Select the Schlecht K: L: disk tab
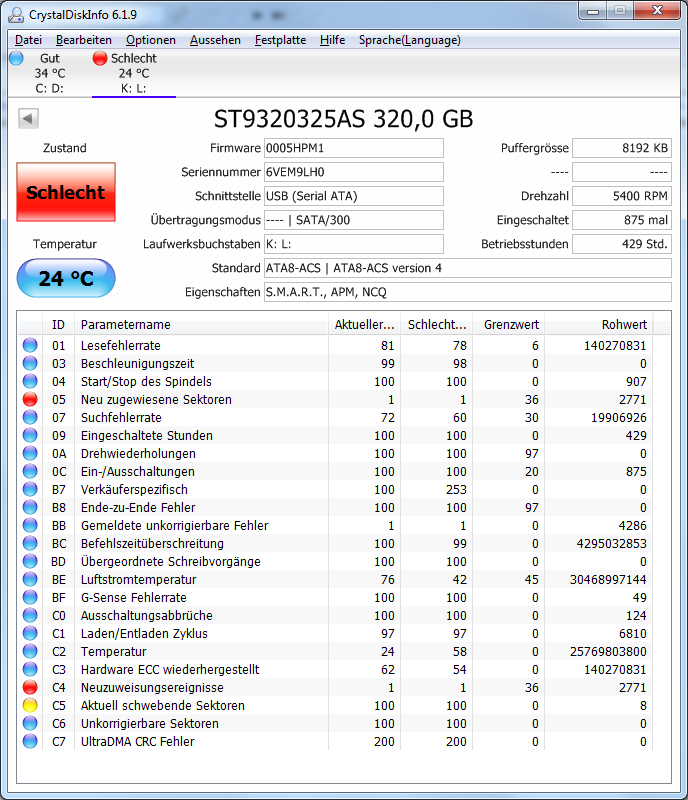 134,73
